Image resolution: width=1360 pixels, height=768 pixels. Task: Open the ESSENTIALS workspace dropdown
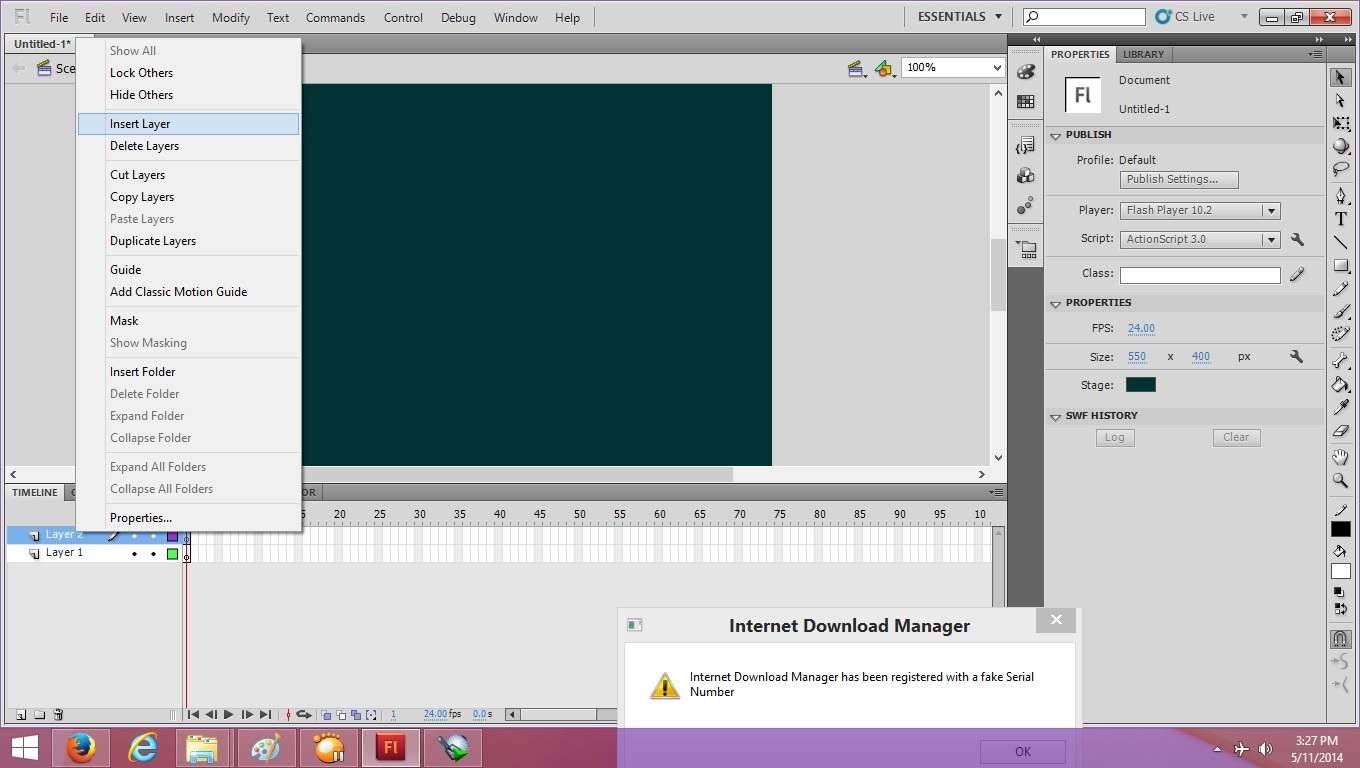959,17
